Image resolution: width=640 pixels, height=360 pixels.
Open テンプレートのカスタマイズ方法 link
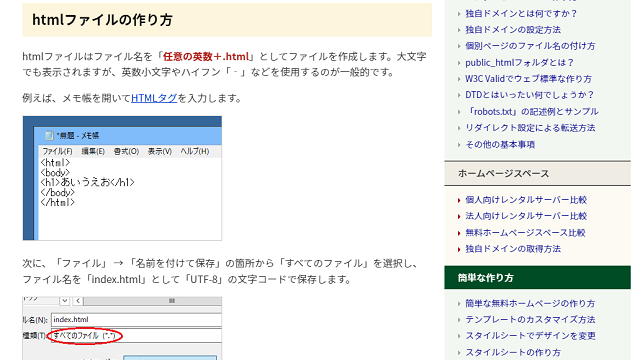(530, 319)
